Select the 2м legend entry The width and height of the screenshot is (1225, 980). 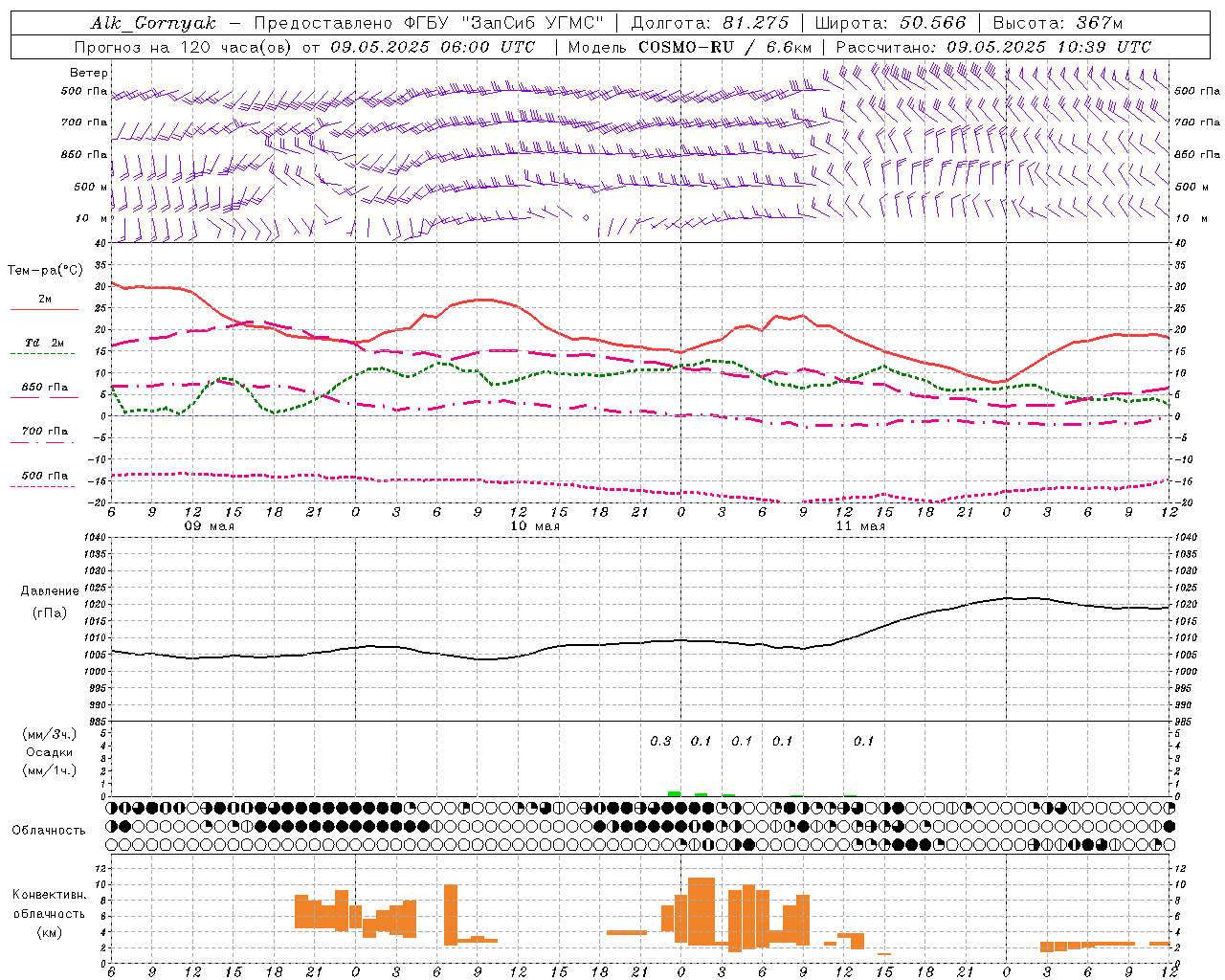pos(45,300)
